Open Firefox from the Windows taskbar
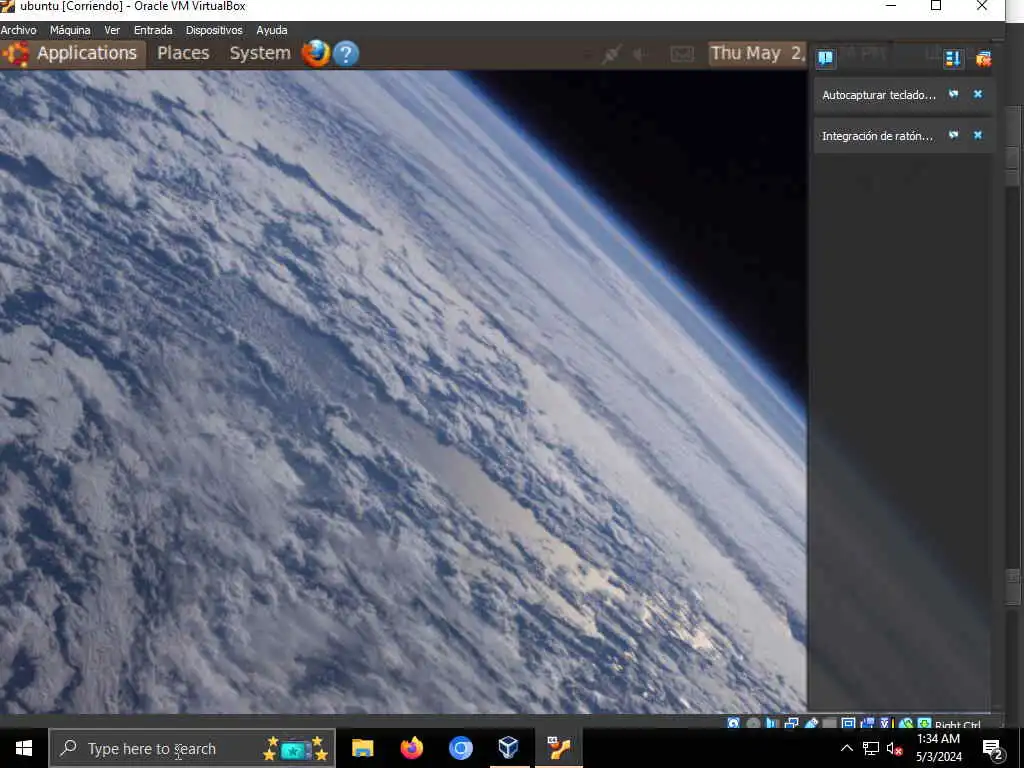 coord(411,748)
